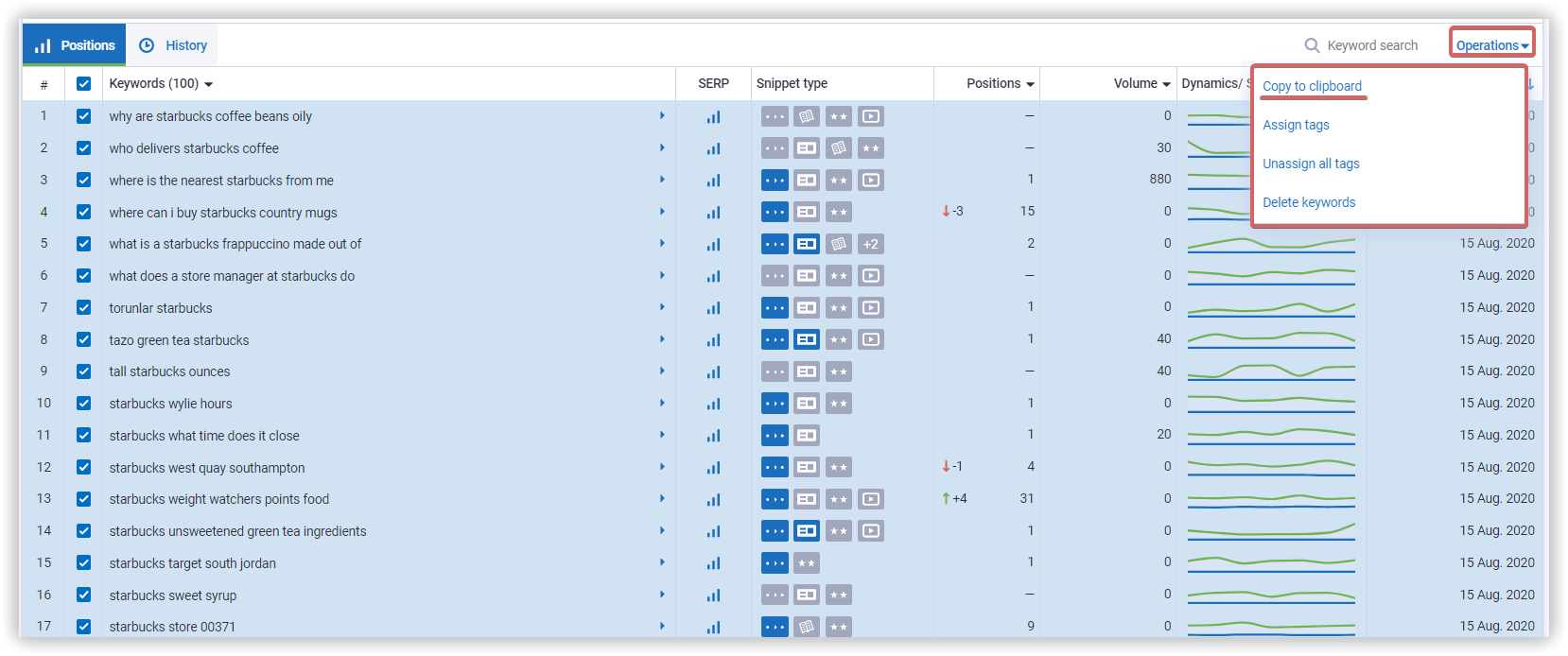Click the magnifier icon of Keyword search
The width and height of the screenshot is (1568, 656).
(1312, 45)
